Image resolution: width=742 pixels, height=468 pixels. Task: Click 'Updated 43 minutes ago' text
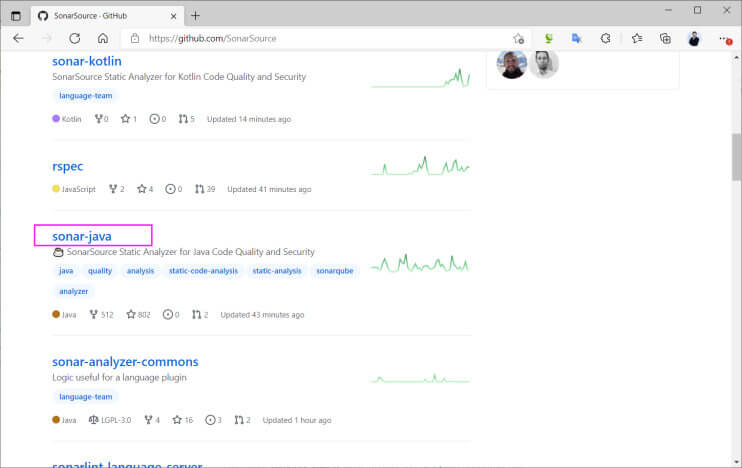pyautogui.click(x=262, y=315)
